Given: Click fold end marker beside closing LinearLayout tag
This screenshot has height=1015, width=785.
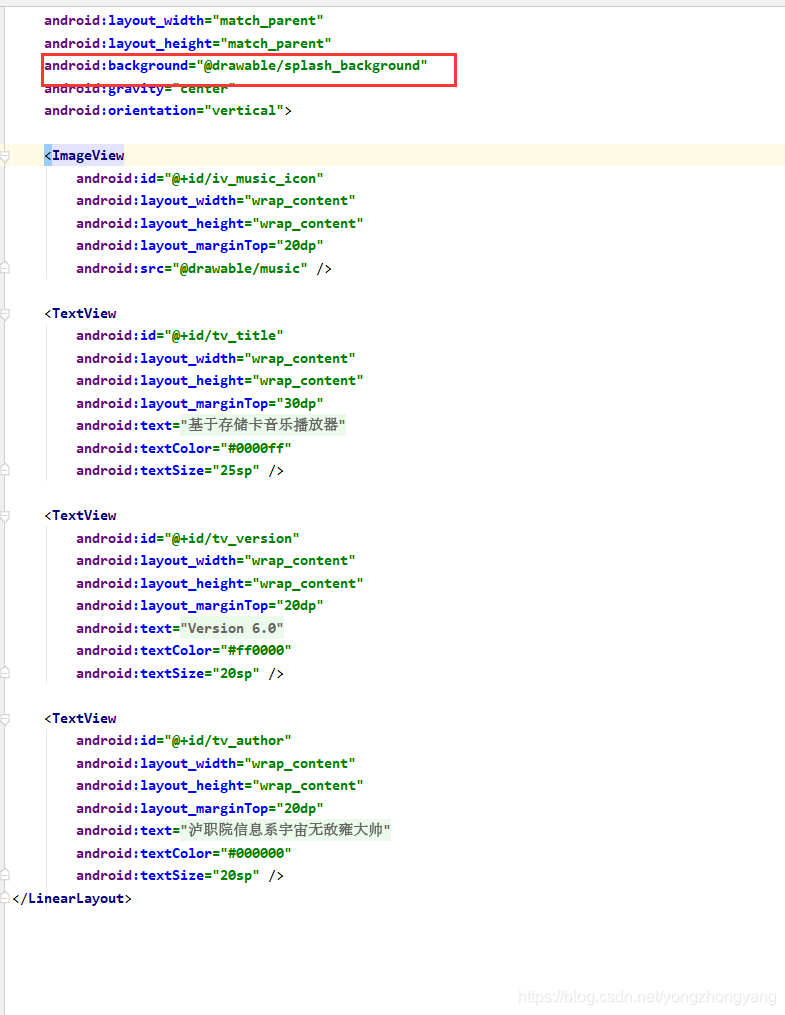Looking at the screenshot, I should (5, 898).
